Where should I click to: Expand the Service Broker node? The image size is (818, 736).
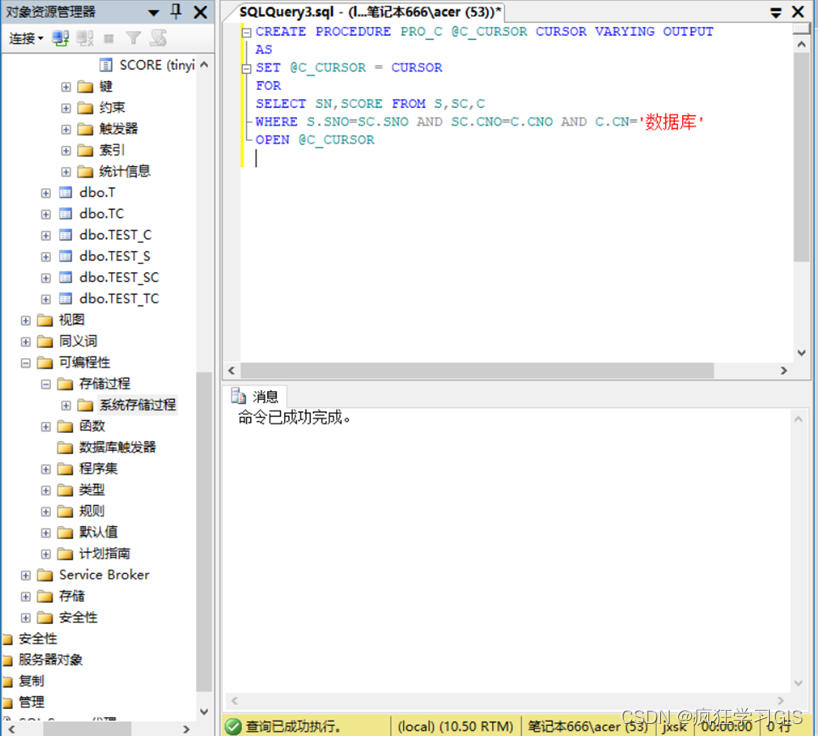[26, 575]
